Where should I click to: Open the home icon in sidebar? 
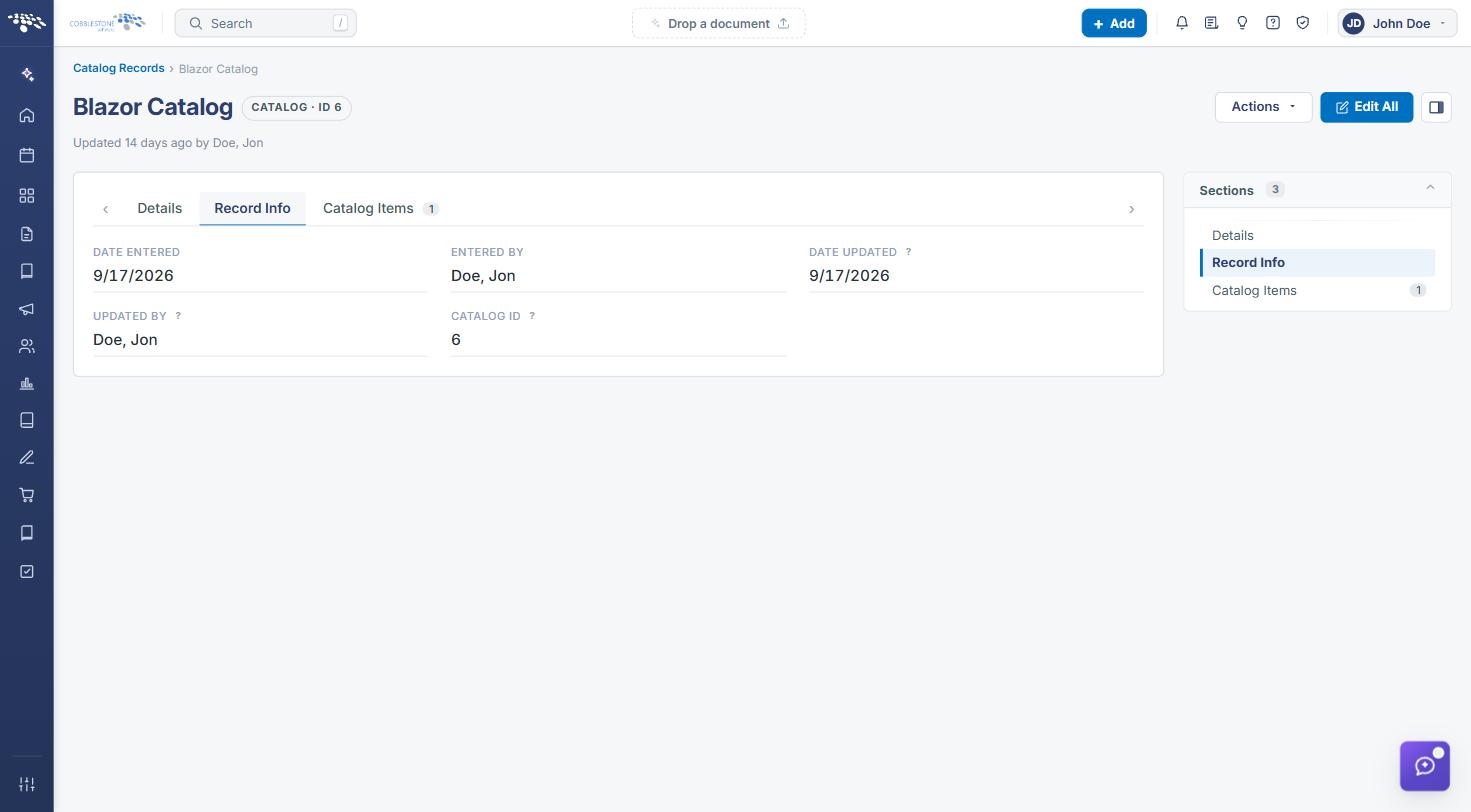pyautogui.click(x=27, y=116)
